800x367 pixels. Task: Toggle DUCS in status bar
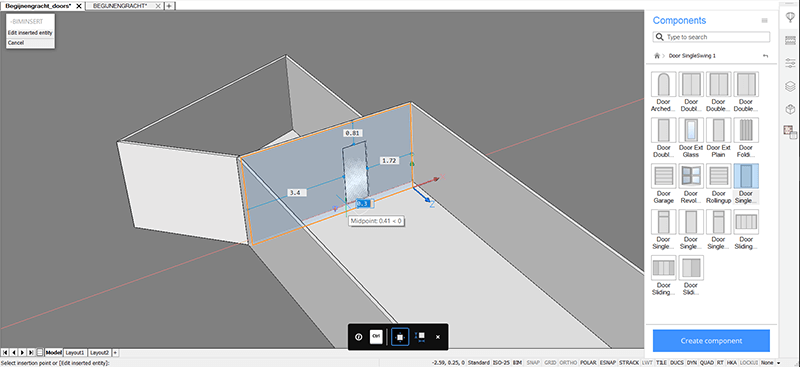coord(677,362)
